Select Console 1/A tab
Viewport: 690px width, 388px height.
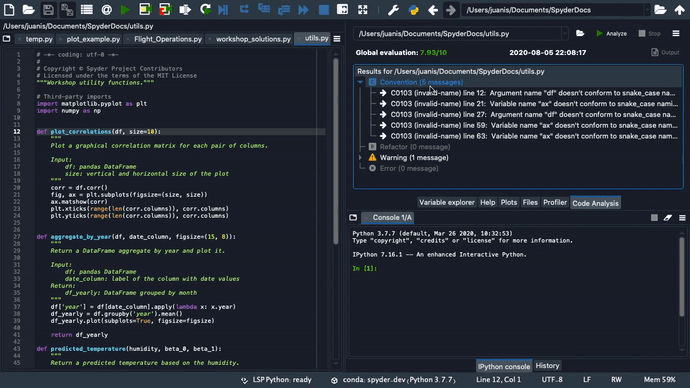coord(388,217)
